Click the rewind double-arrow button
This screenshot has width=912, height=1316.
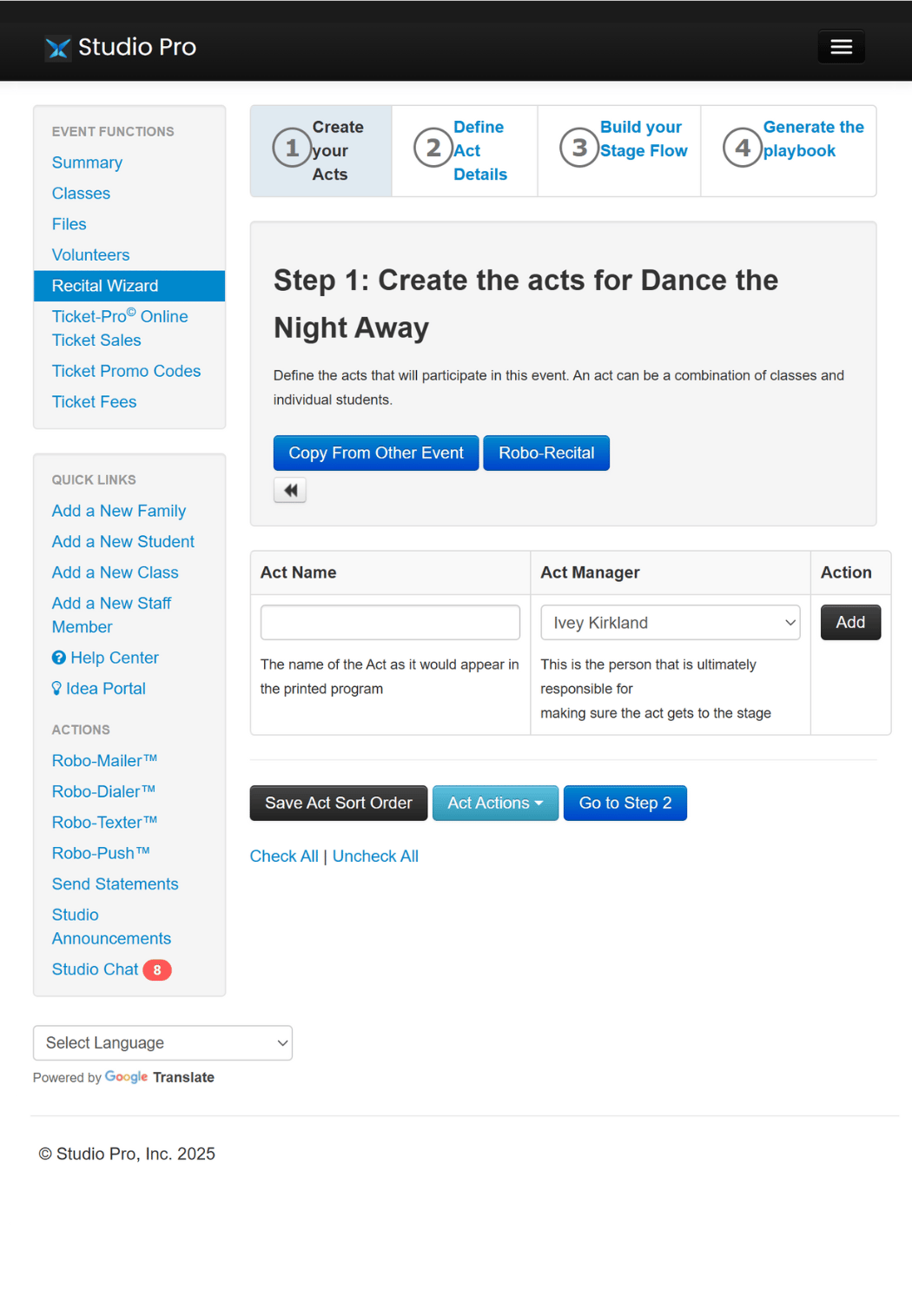(x=290, y=491)
